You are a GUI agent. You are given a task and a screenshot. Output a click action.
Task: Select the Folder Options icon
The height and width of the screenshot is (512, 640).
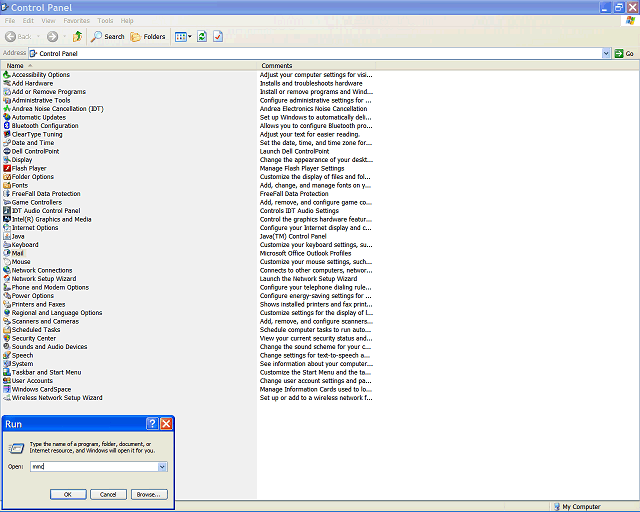tap(7, 177)
